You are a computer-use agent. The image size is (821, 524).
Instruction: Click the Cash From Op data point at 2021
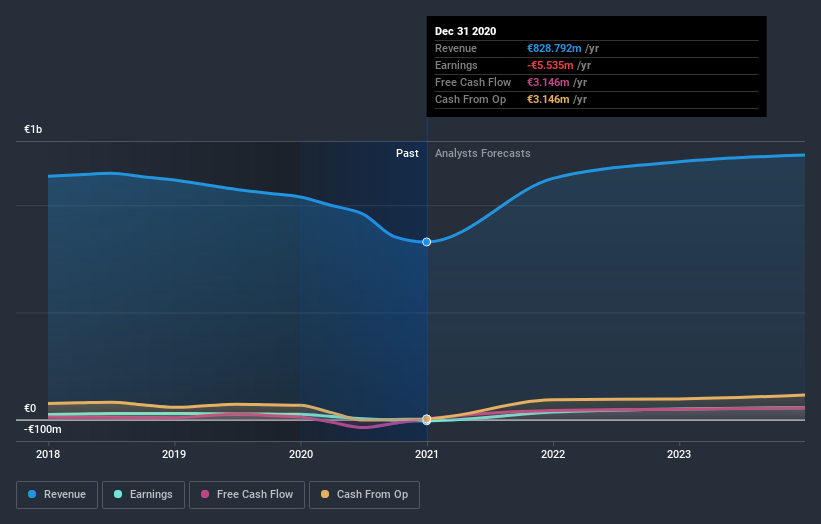427,419
